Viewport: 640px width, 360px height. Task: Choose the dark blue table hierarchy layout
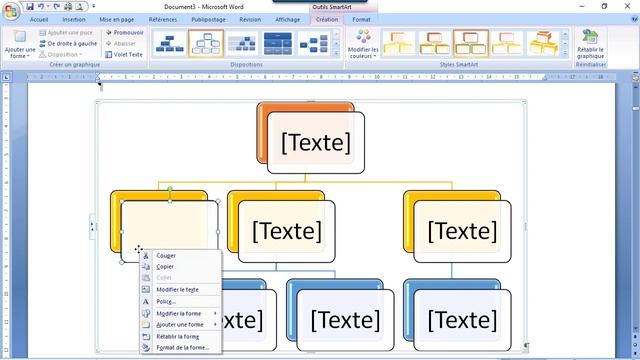pos(278,43)
